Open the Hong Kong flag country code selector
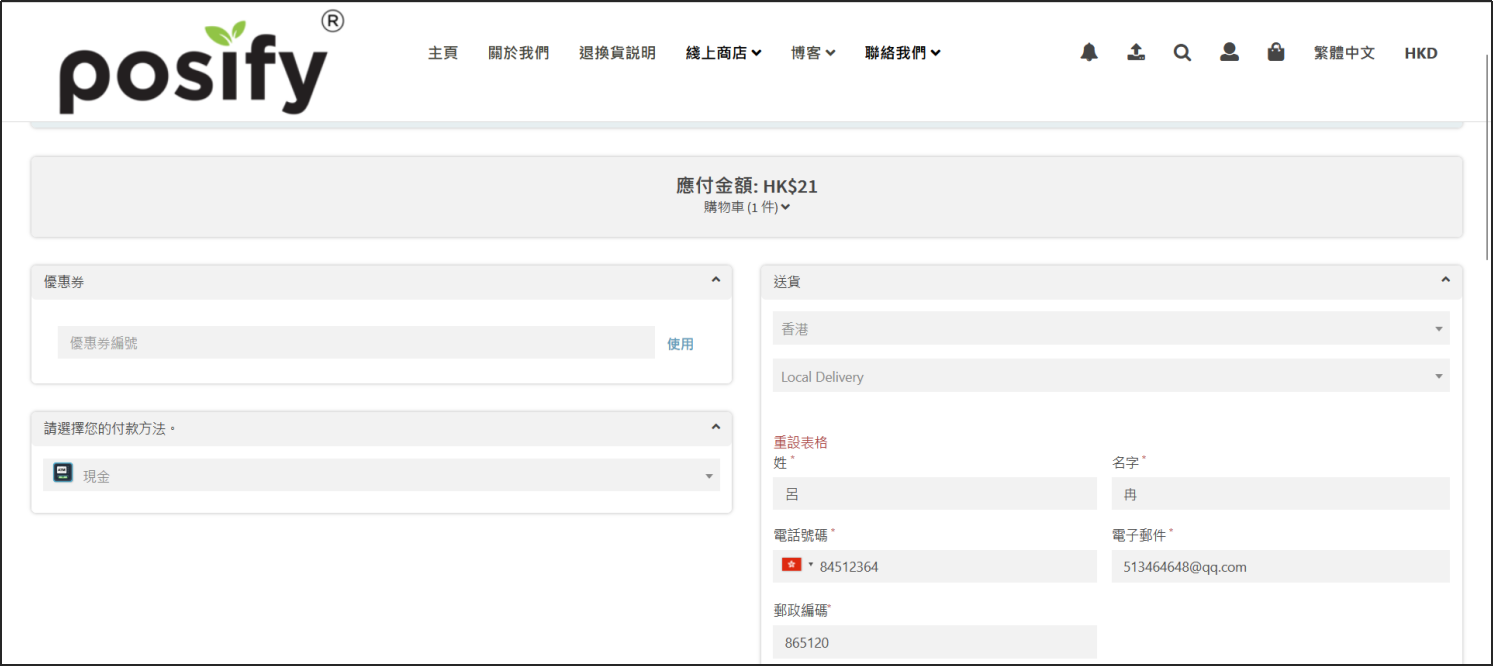Image resolution: width=1494 pixels, height=666 pixels. tap(797, 565)
